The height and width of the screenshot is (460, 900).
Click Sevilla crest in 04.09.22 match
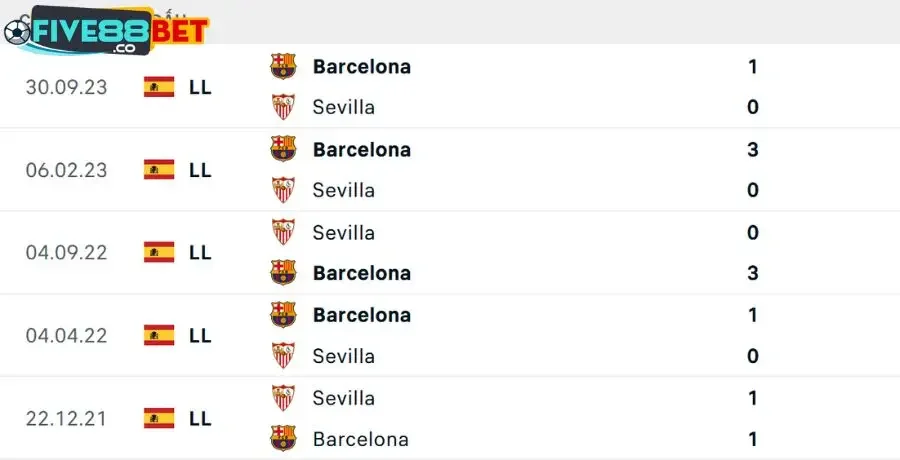pyautogui.click(x=284, y=232)
